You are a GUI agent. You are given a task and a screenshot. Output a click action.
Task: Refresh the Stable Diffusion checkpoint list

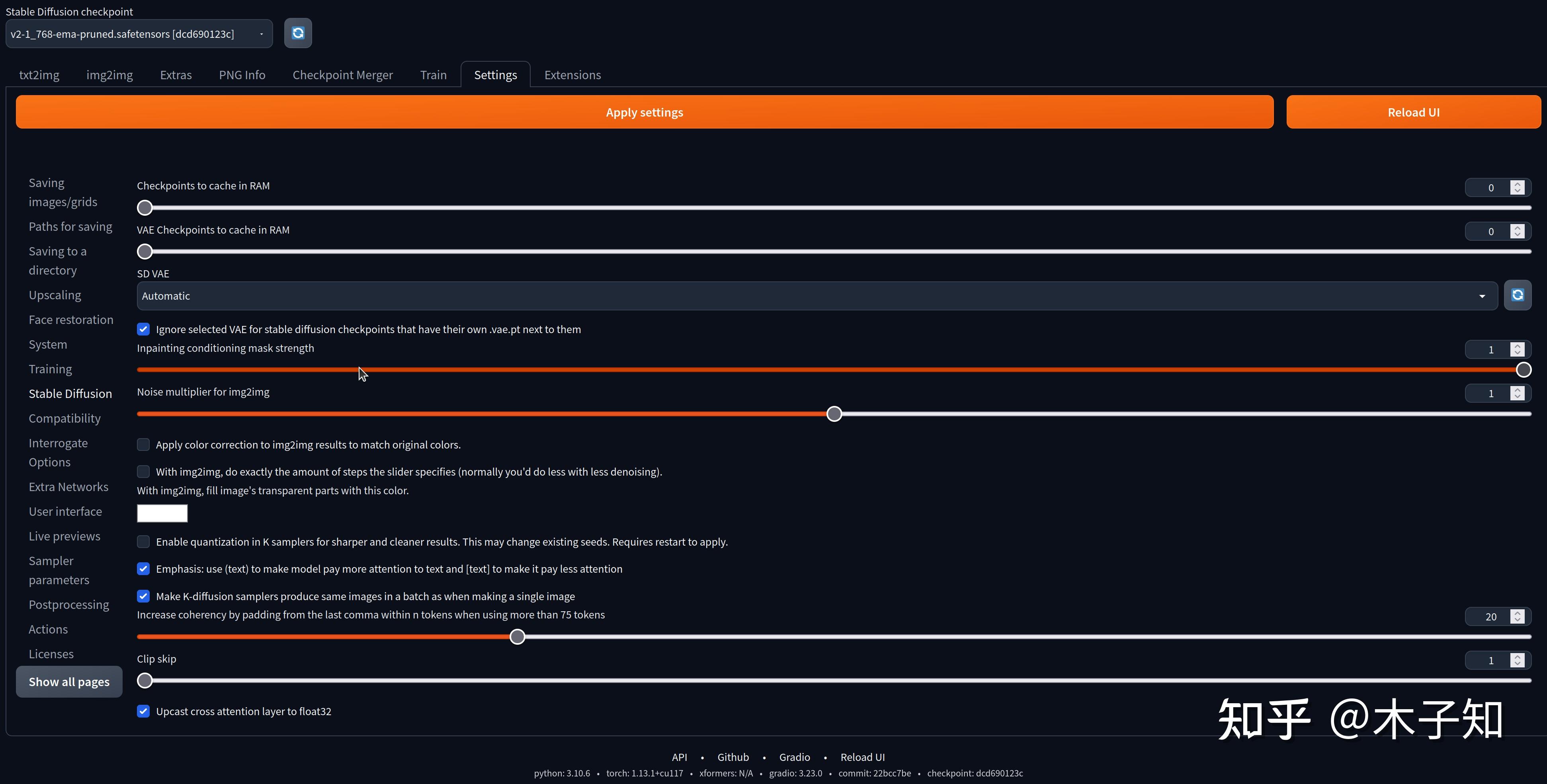pos(297,33)
